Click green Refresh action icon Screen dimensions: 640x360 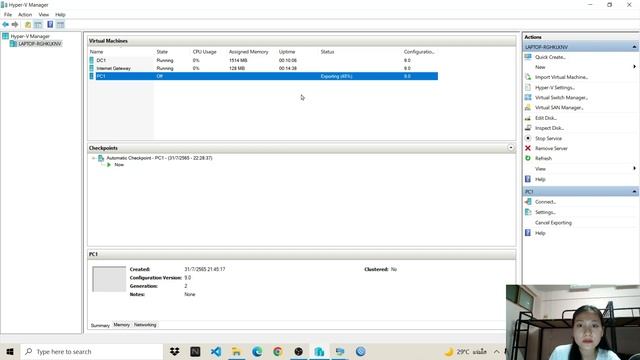(528, 158)
